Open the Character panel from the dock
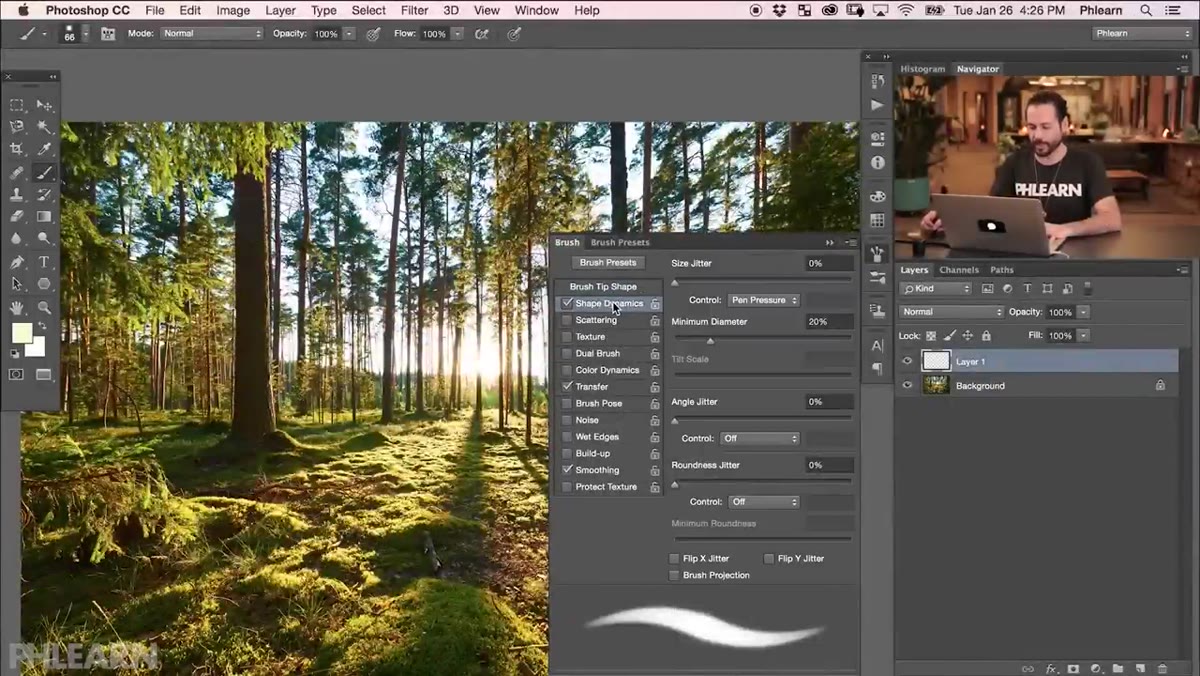This screenshot has height=676, width=1200. (x=877, y=345)
